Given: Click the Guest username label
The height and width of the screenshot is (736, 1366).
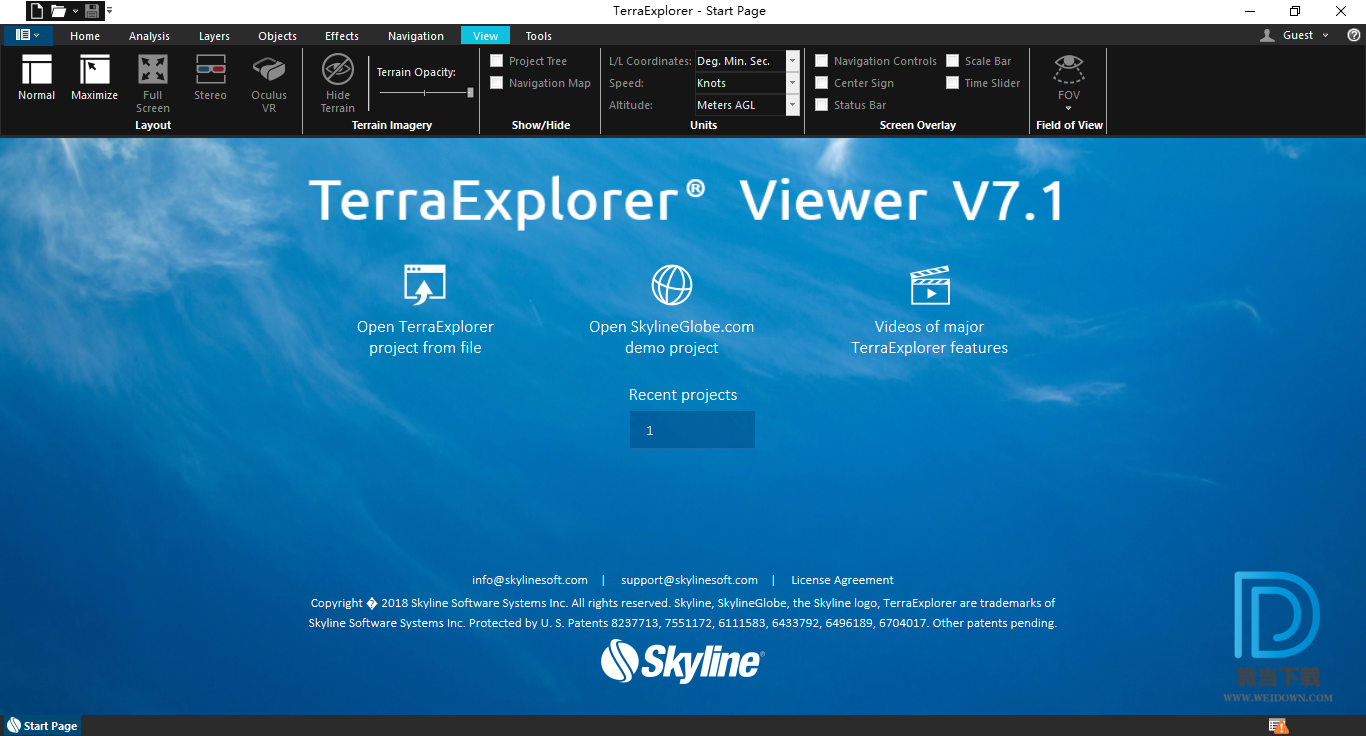Looking at the screenshot, I should pyautogui.click(x=1298, y=35).
